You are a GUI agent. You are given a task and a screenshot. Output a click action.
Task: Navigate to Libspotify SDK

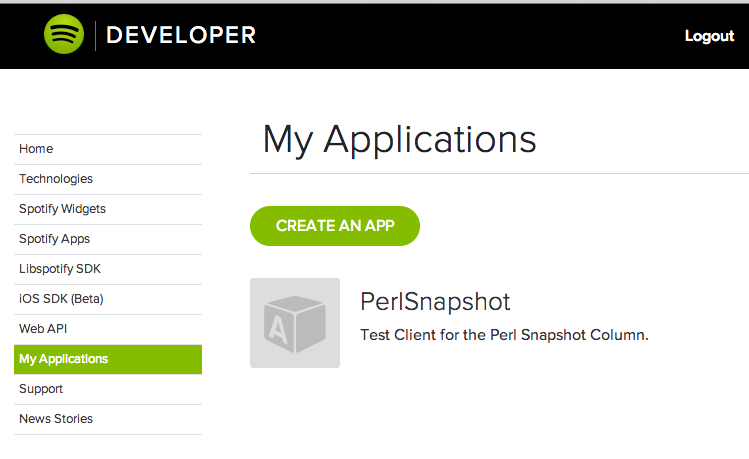pos(108,269)
